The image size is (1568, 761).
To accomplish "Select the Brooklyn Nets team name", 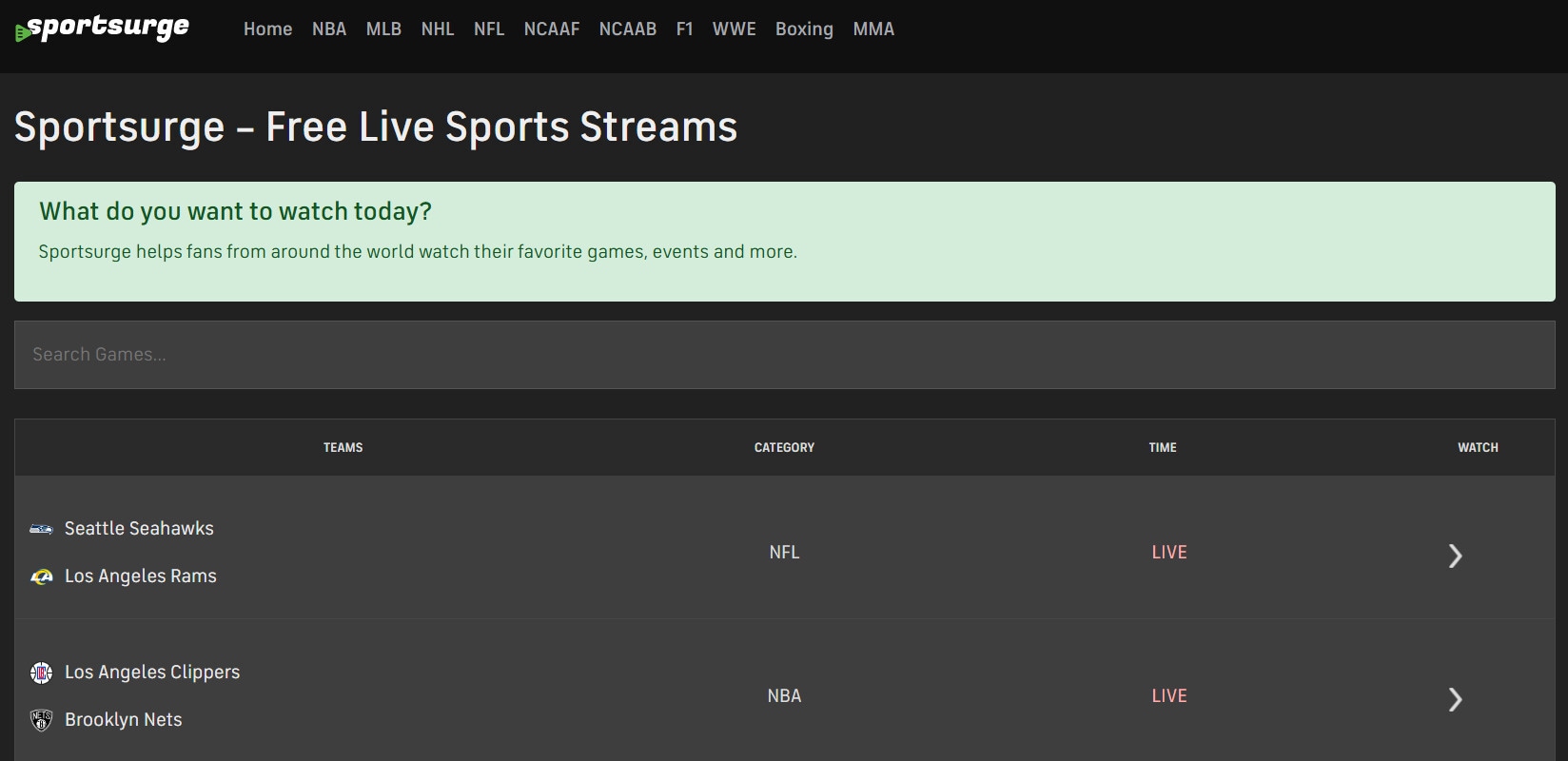I will pyautogui.click(x=124, y=720).
